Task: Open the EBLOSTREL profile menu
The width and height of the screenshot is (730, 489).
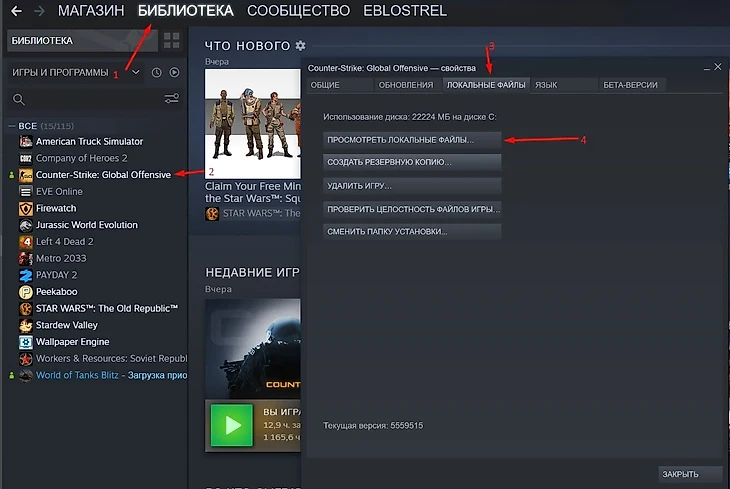Action: 405,11
